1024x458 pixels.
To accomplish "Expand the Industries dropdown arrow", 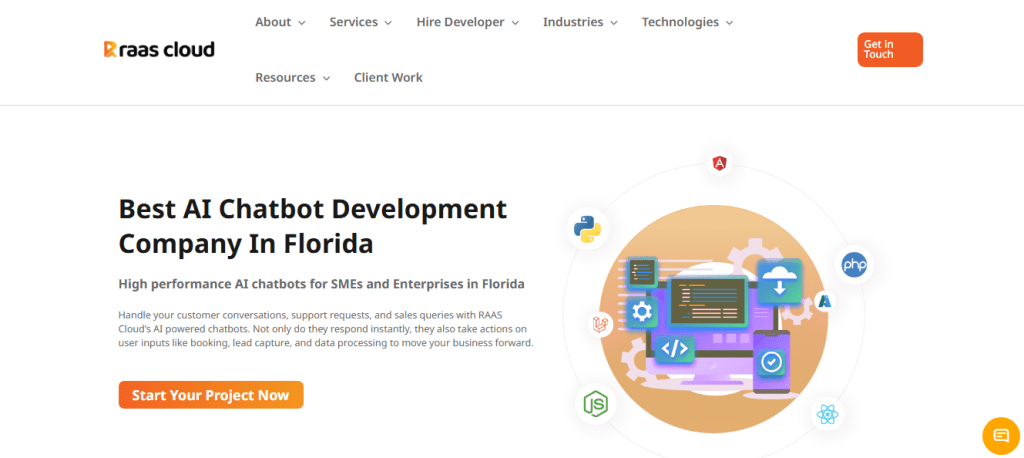I will 613,23.
